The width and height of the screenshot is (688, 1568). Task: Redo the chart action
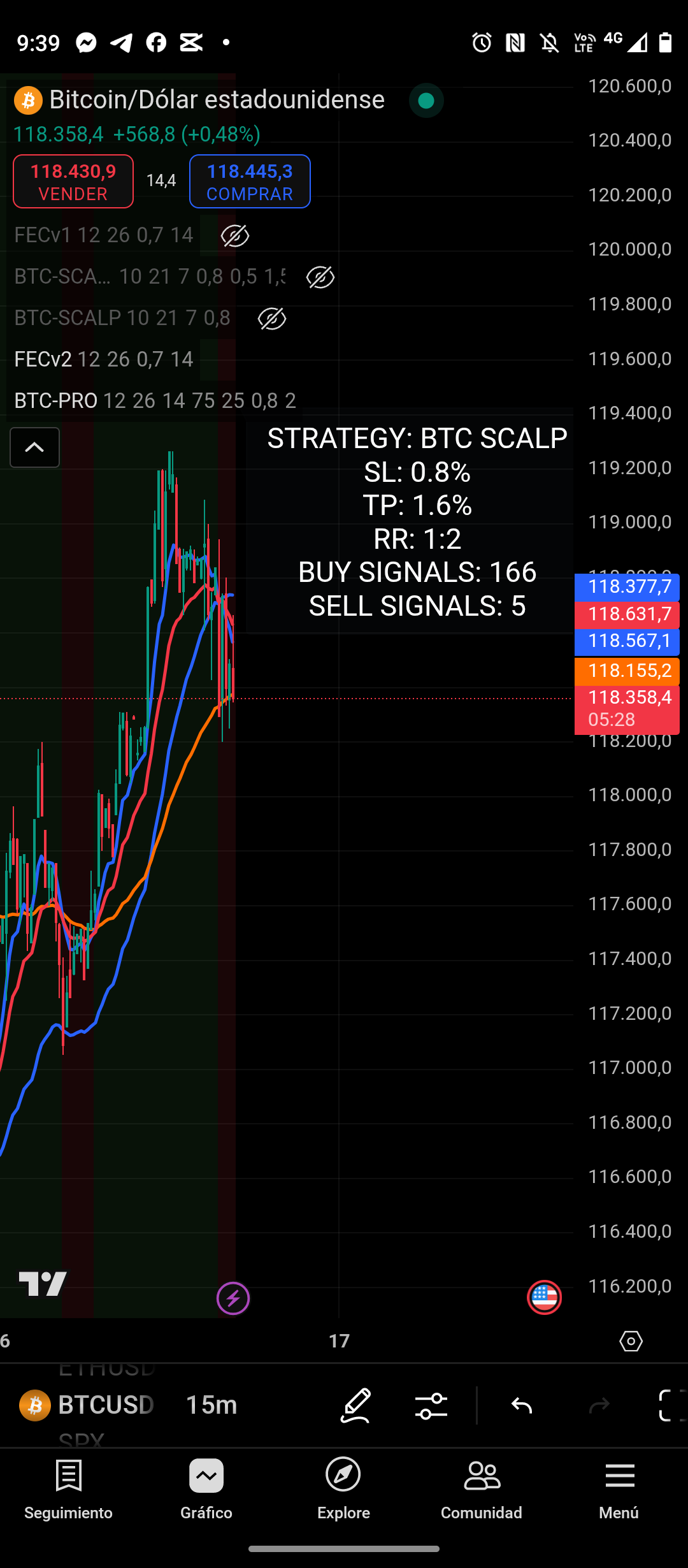(x=599, y=1405)
